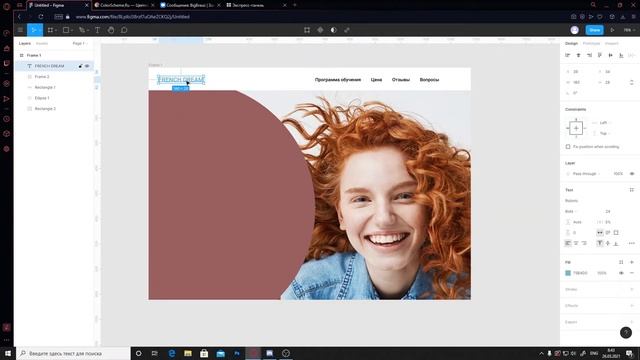Viewport: 640px width, 360px height.
Task: Click the fill color swatch
Action: (568, 273)
